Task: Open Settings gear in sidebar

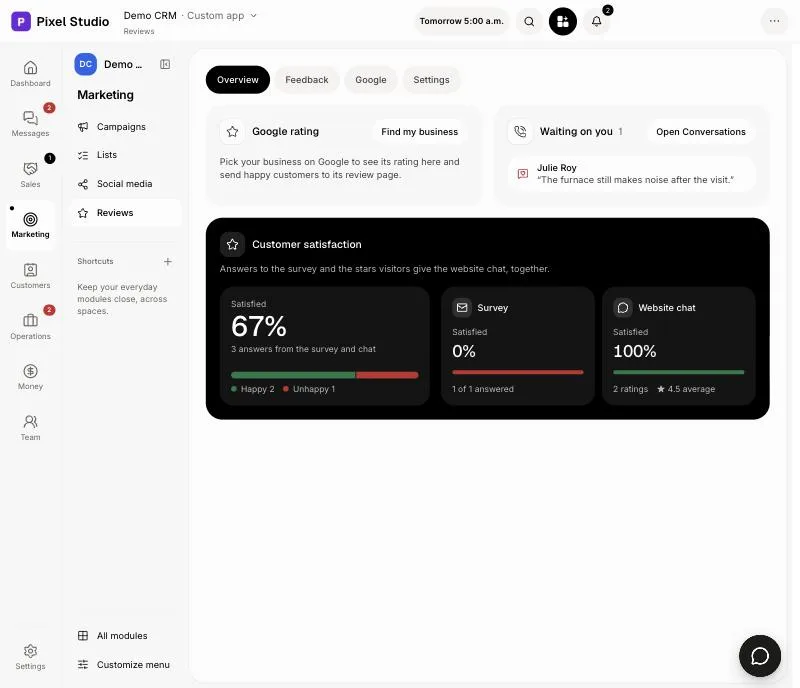Action: 30,656
